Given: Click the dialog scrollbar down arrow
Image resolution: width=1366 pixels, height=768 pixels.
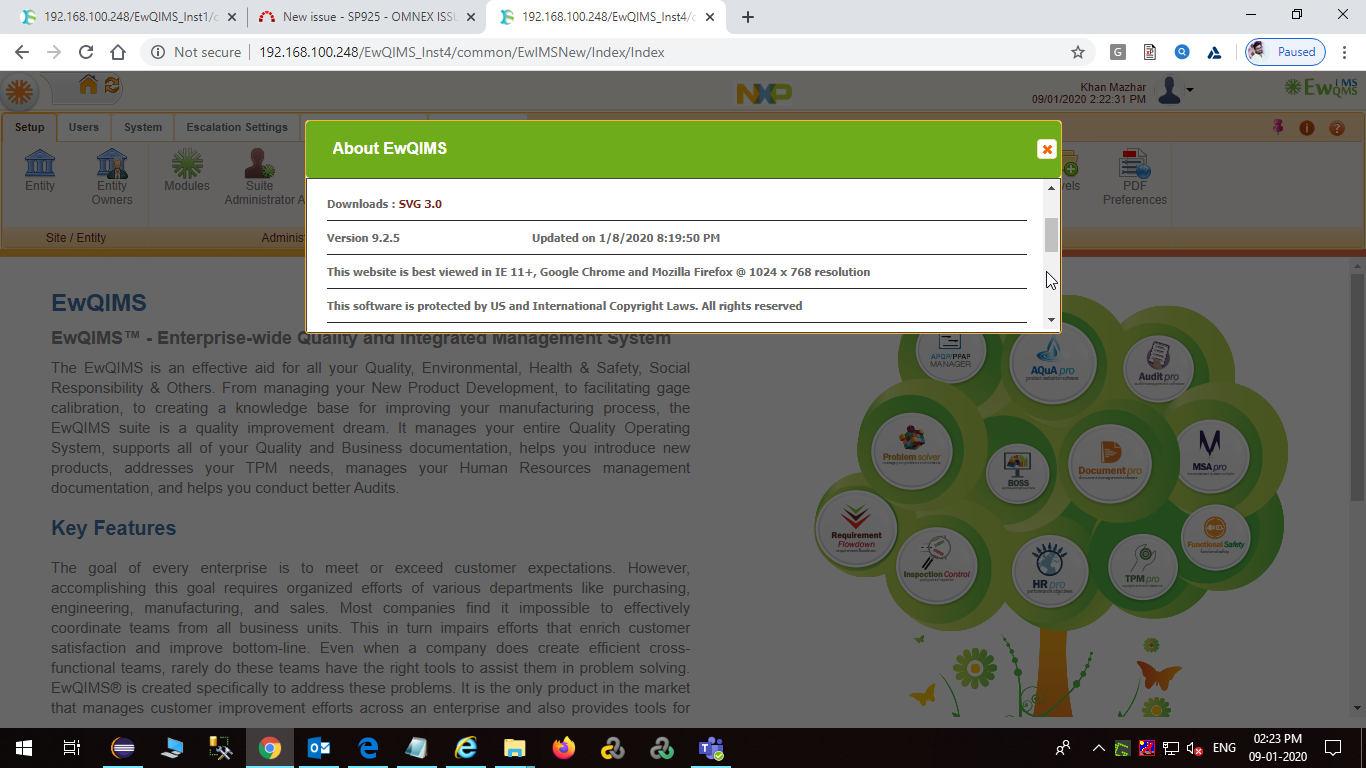Looking at the screenshot, I should (1051, 320).
